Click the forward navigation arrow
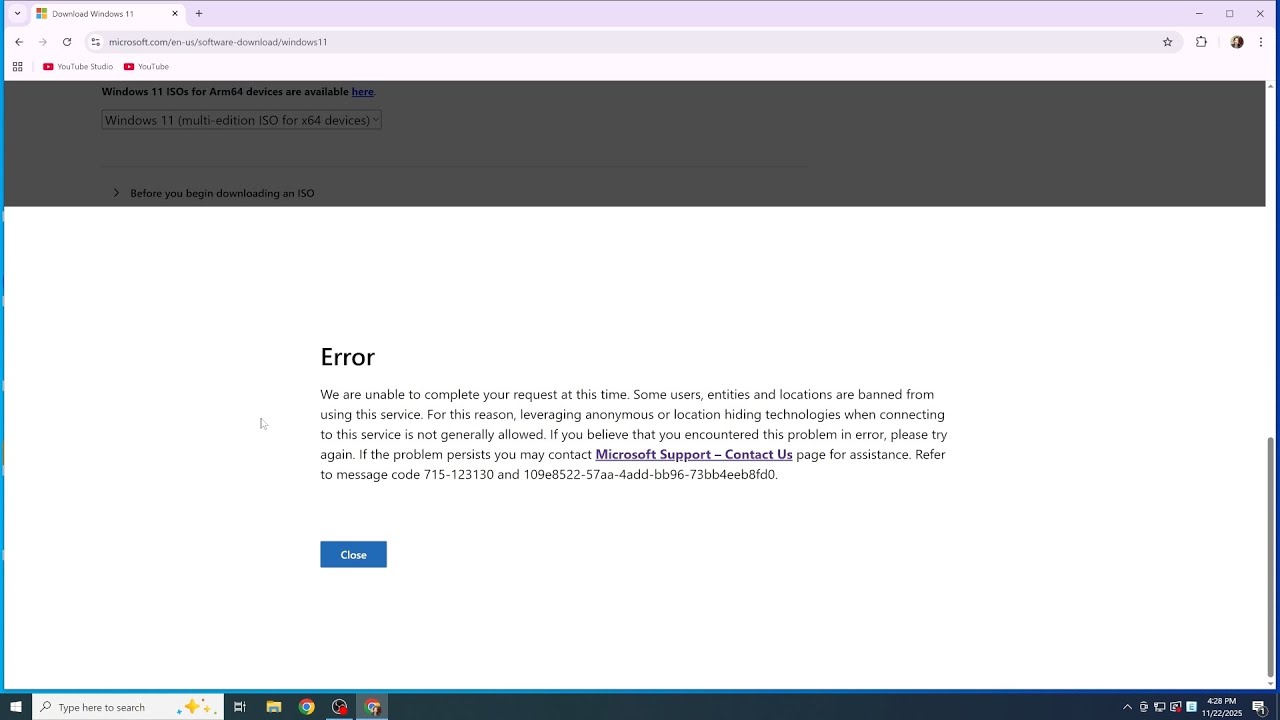The height and width of the screenshot is (720, 1280). [43, 42]
